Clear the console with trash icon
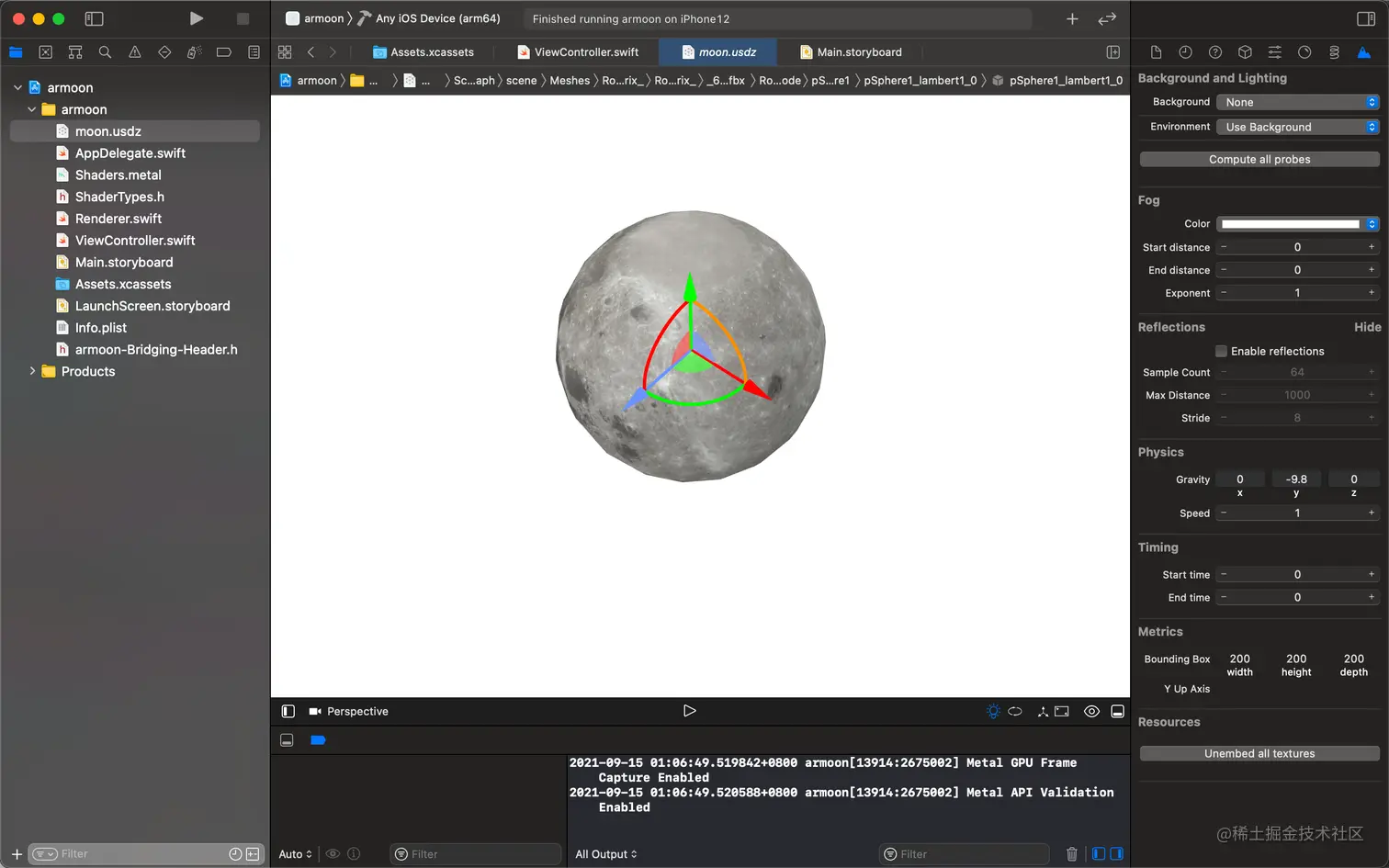The width and height of the screenshot is (1389, 868). (x=1071, y=854)
